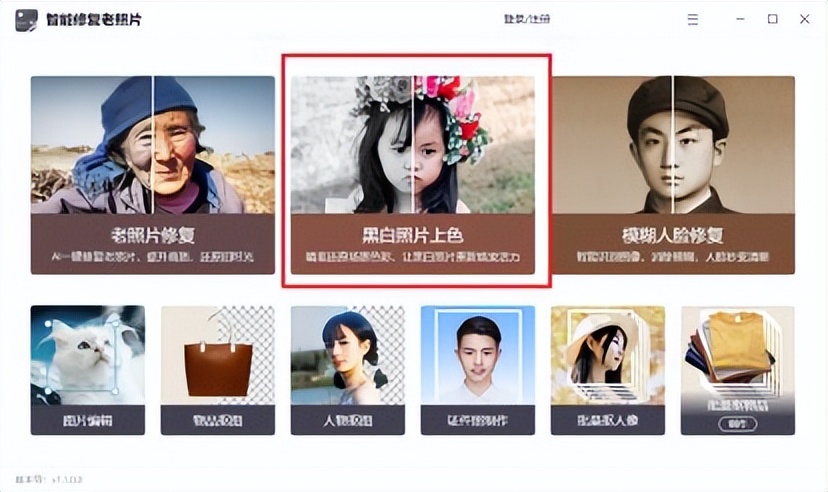
Task: Open the 登录/注册 login link
Action: pos(526,19)
